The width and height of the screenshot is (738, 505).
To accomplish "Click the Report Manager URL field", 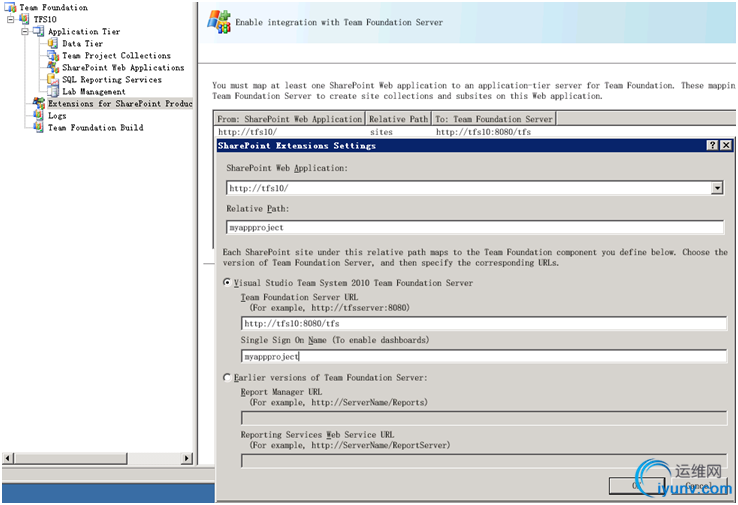I will 484,418.
